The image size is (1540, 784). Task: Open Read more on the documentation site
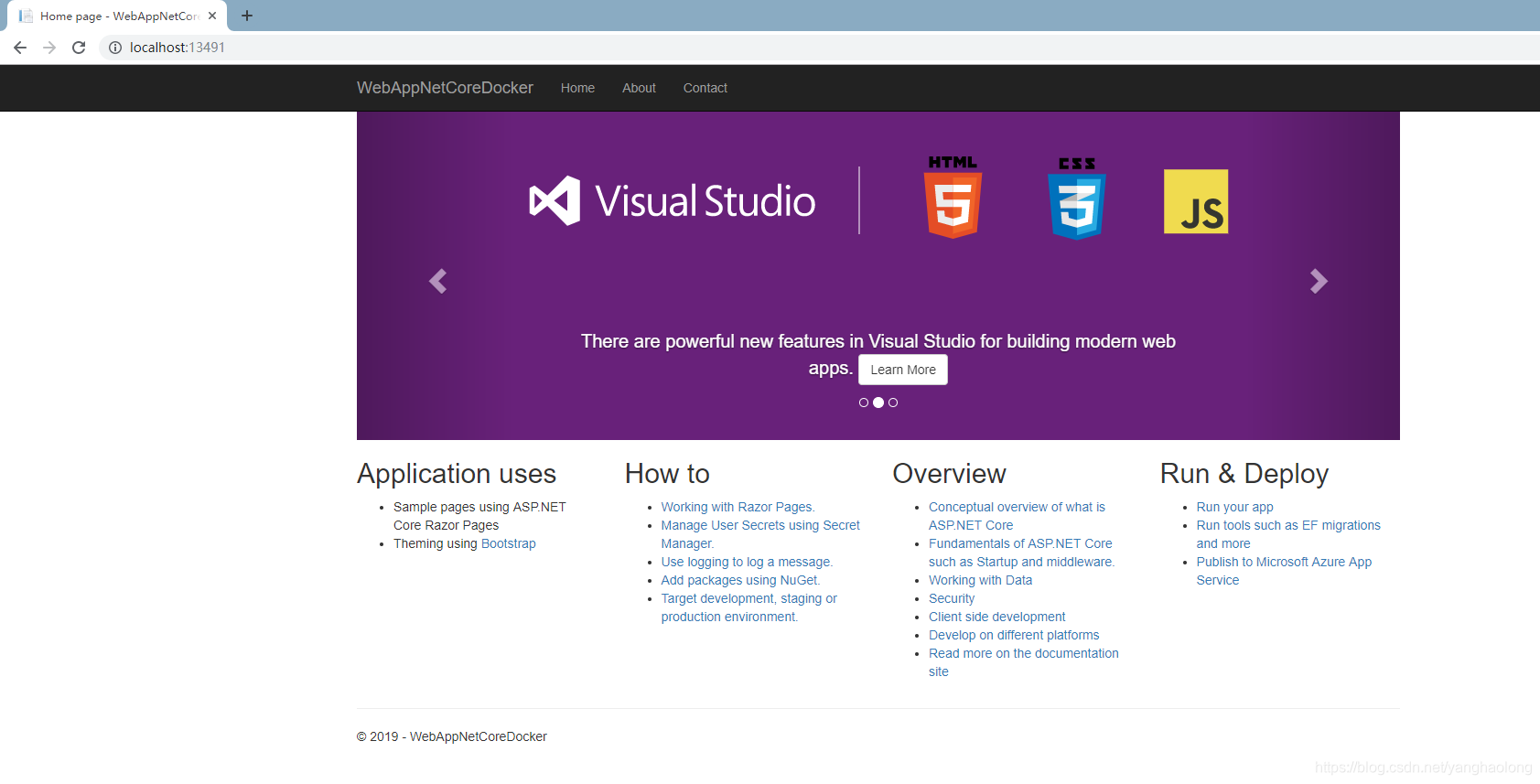click(x=1023, y=662)
